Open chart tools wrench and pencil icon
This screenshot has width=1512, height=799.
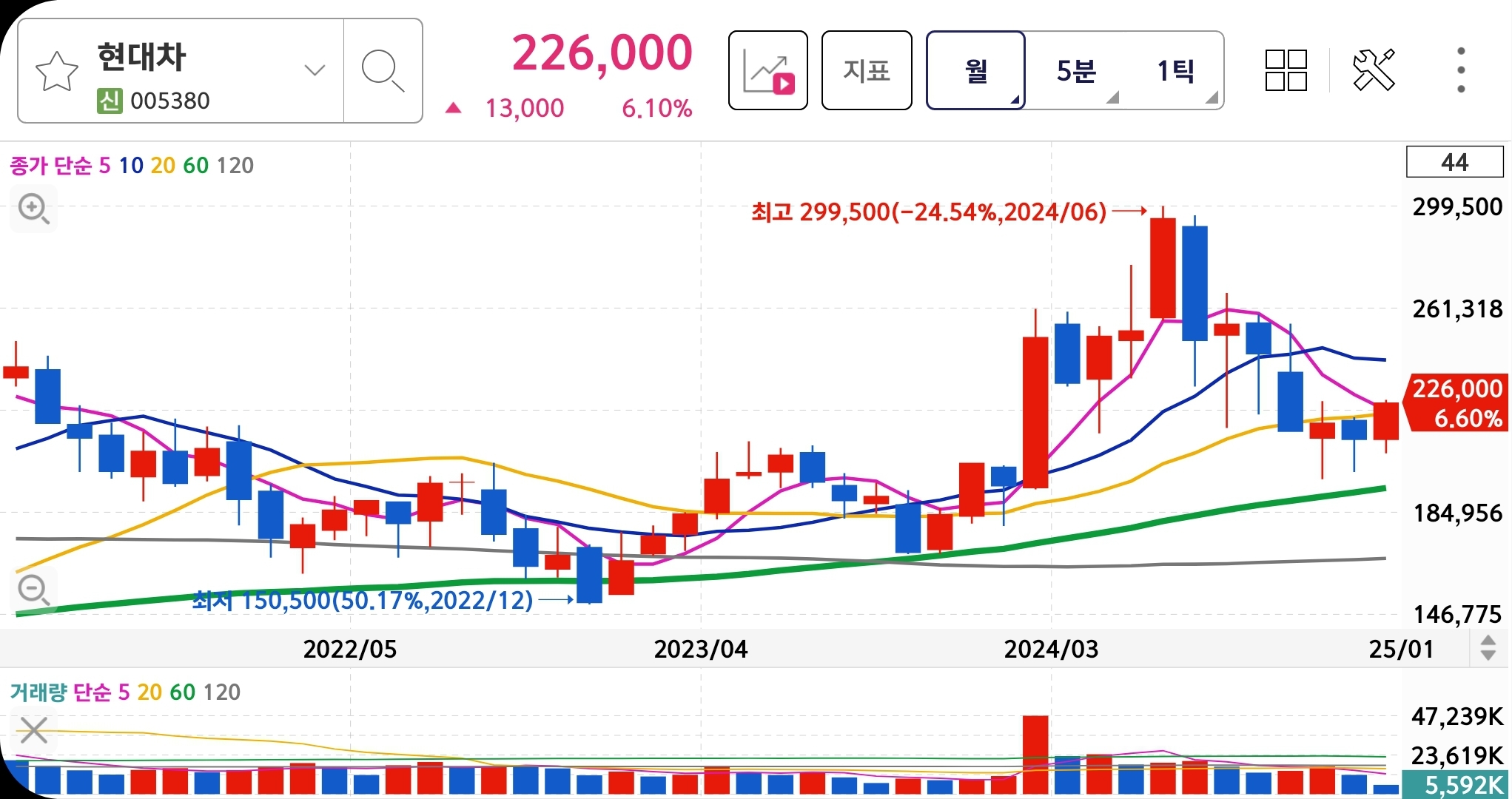tap(1374, 70)
